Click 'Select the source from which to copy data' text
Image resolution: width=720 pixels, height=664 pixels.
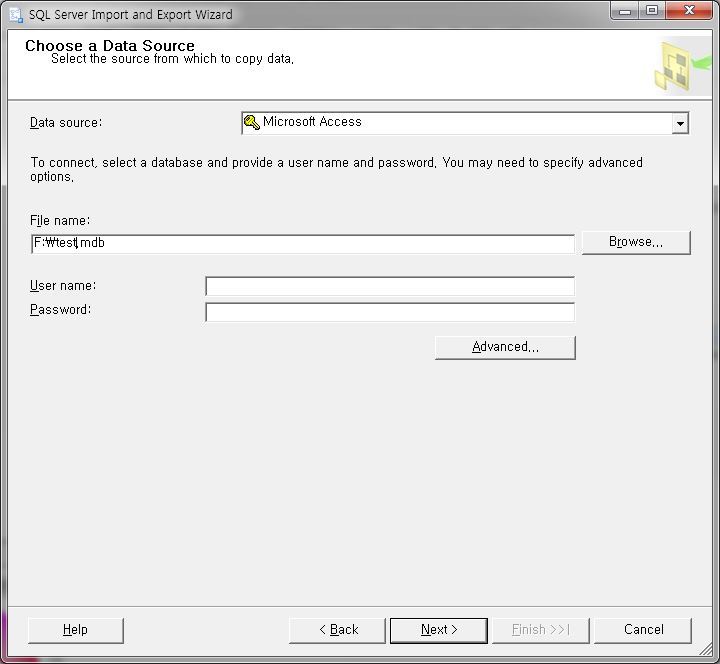pyautogui.click(x=172, y=59)
